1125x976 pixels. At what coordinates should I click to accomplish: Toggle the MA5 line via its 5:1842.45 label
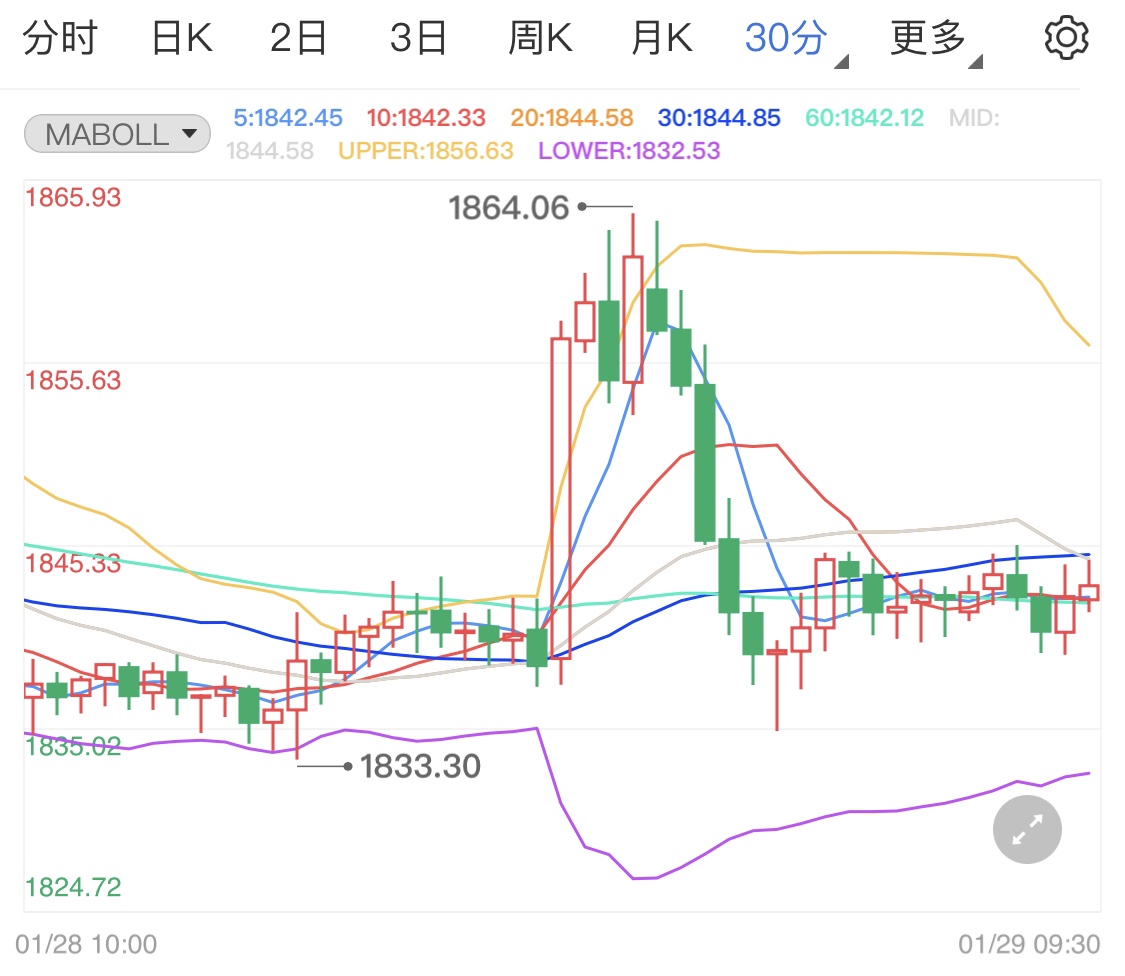288,117
